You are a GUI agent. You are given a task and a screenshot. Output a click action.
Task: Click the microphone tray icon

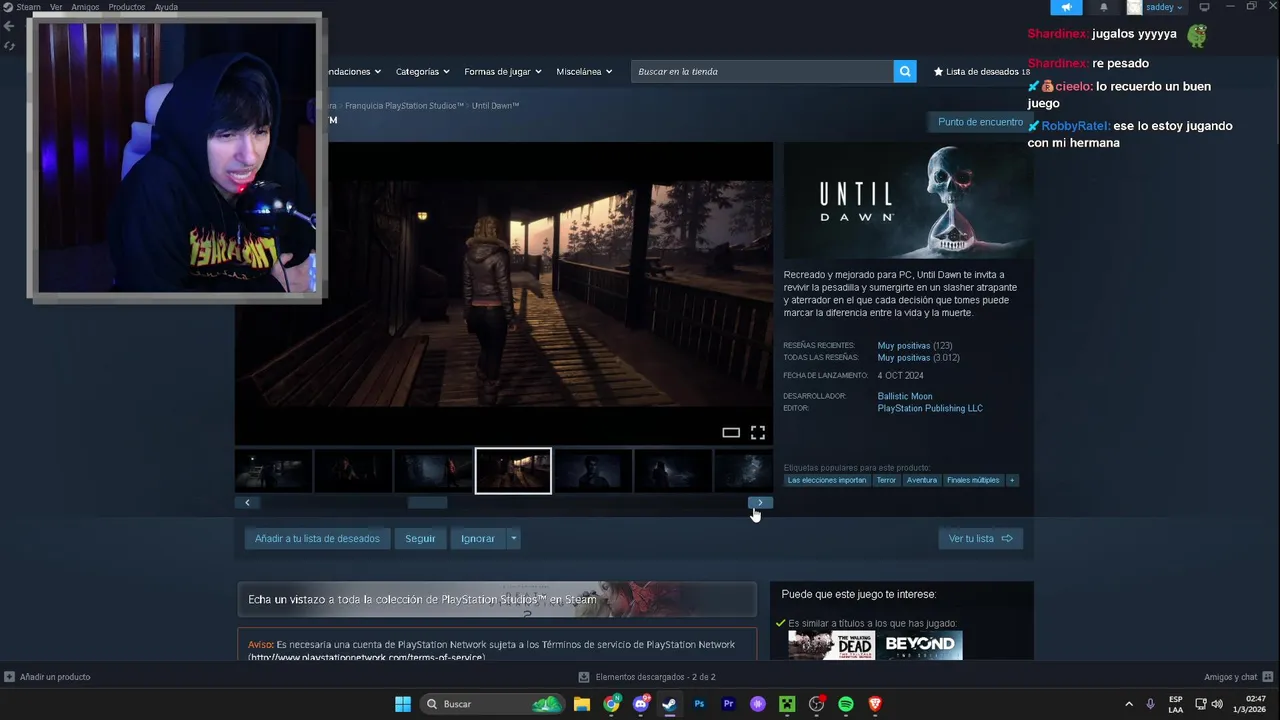click(1151, 704)
